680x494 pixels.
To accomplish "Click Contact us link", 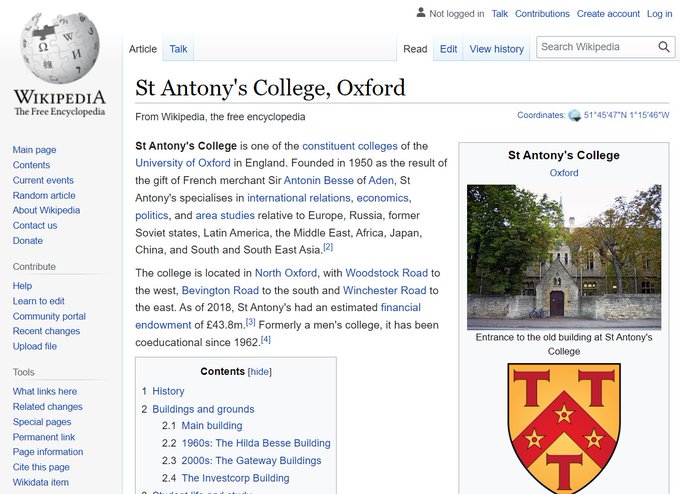I will point(35,225).
